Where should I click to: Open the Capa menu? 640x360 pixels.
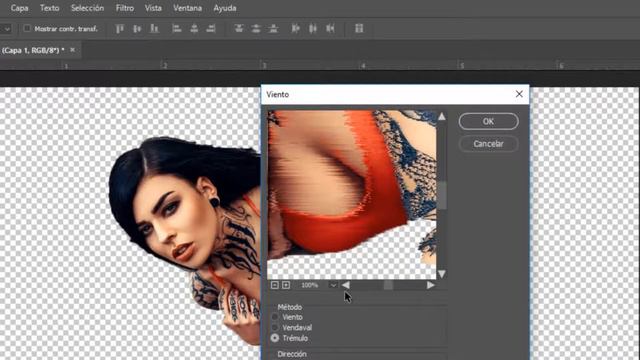tap(20, 8)
